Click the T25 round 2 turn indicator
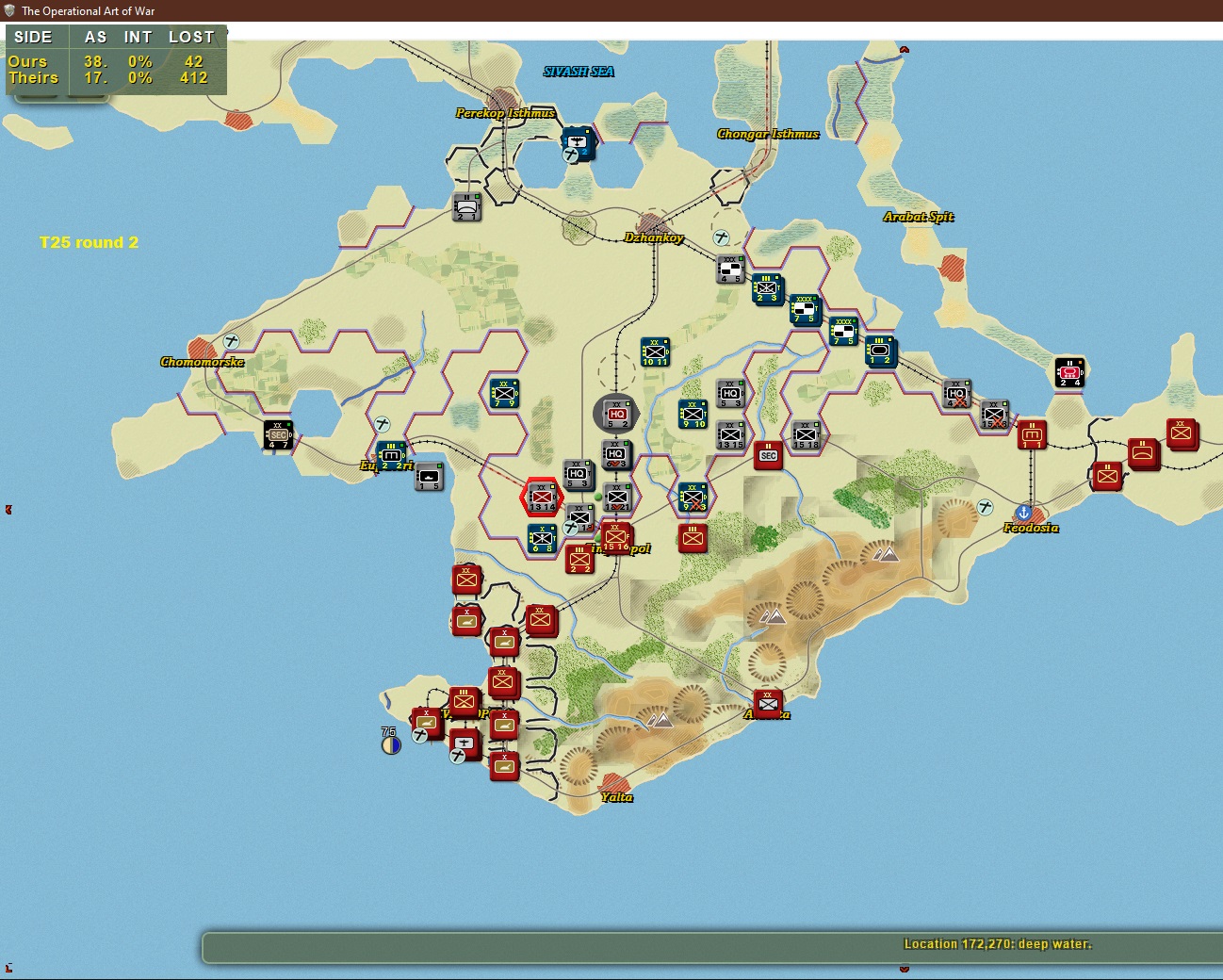The width and height of the screenshot is (1223, 980). tap(89, 243)
